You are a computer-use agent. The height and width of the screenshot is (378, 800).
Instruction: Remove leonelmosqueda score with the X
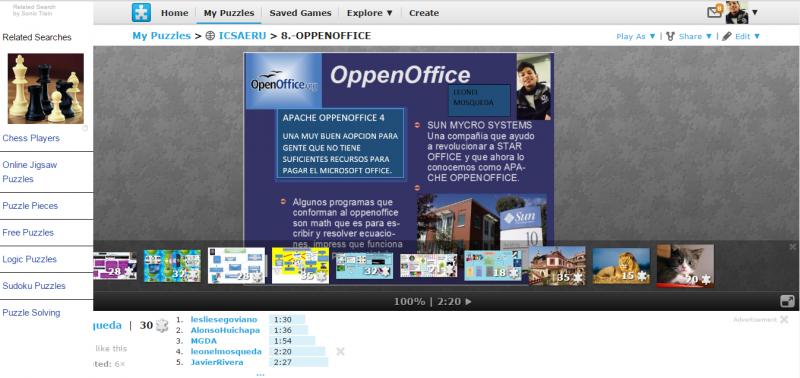340,351
